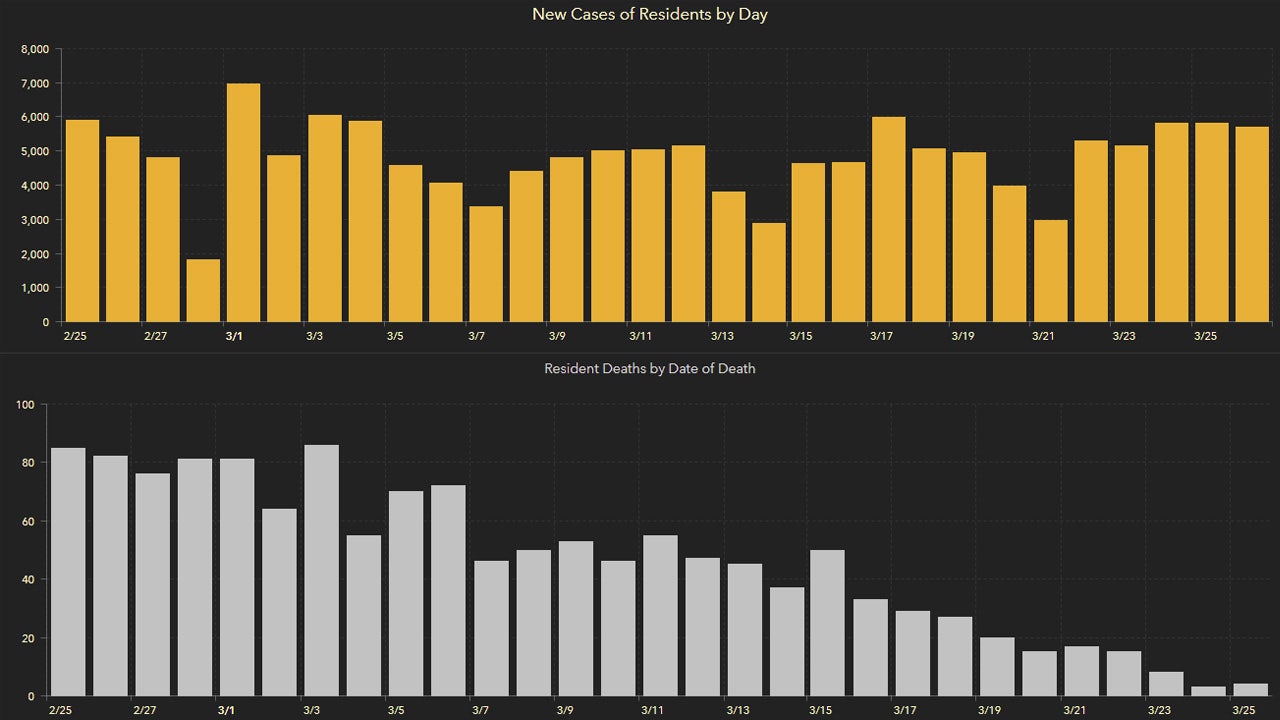This screenshot has height=720, width=1280.
Task: Click the 100 y-axis label on deaths chart
Action: pyautogui.click(x=26, y=405)
